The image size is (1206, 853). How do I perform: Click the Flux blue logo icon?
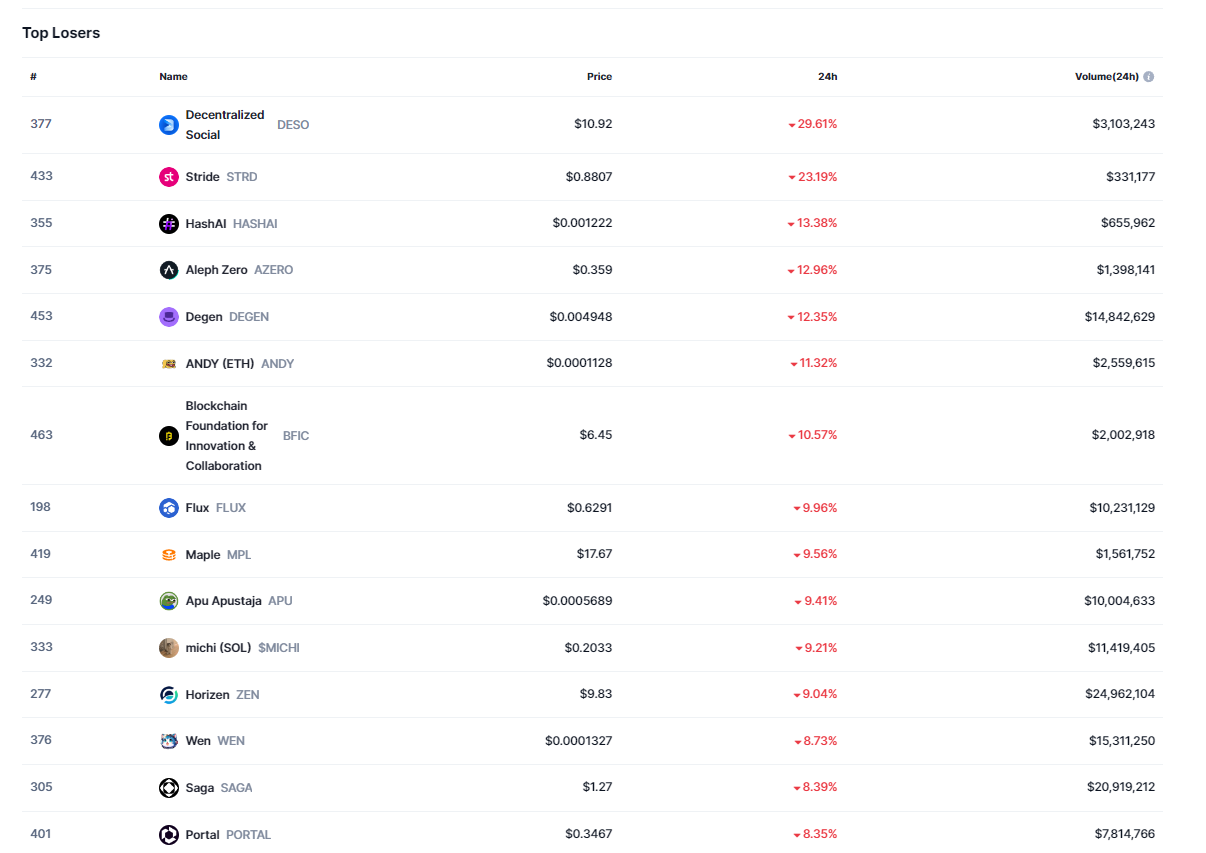(x=168, y=508)
